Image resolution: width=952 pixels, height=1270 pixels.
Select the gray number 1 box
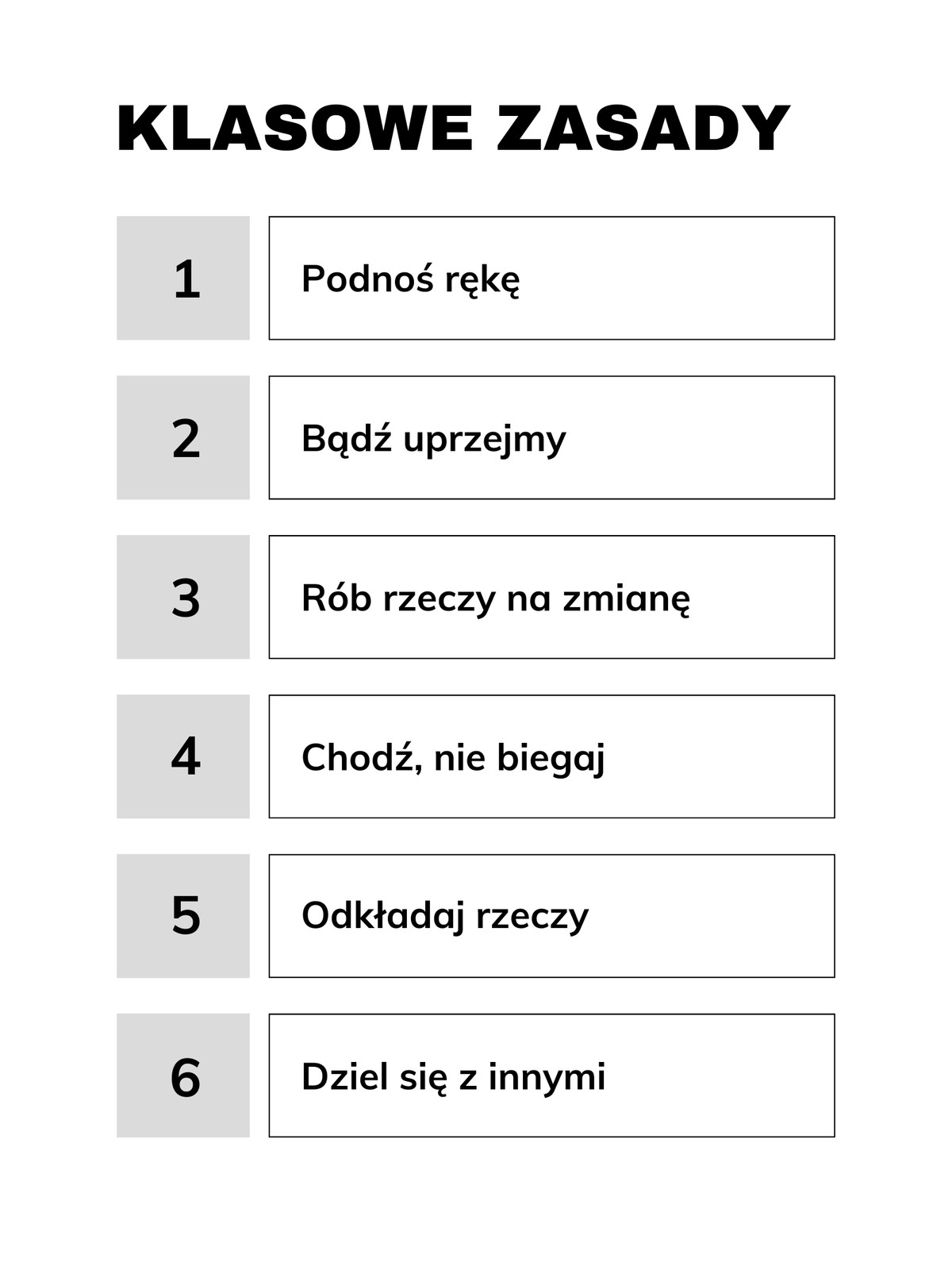coord(183,278)
